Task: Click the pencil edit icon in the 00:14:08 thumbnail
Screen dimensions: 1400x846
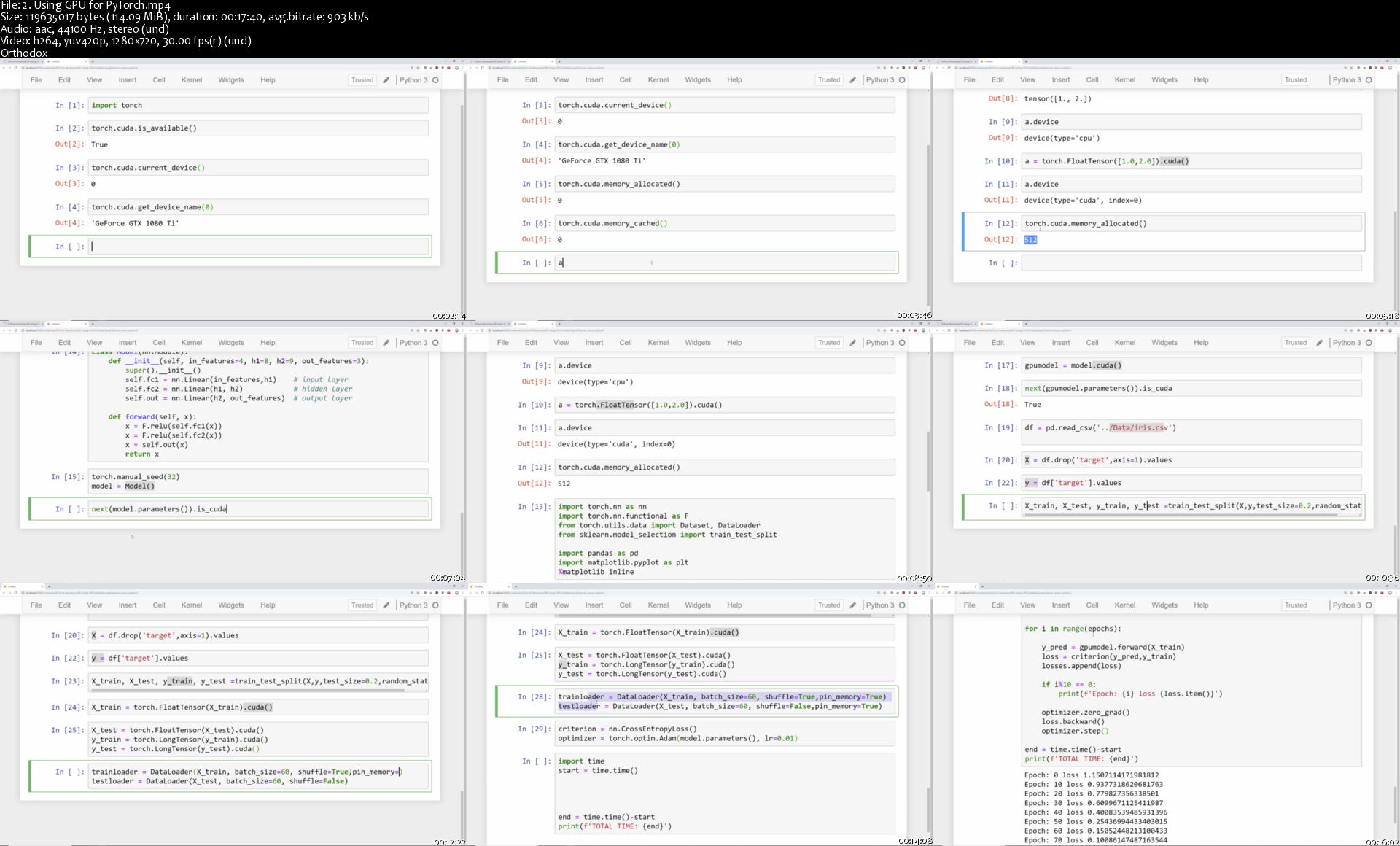Action: point(853,605)
